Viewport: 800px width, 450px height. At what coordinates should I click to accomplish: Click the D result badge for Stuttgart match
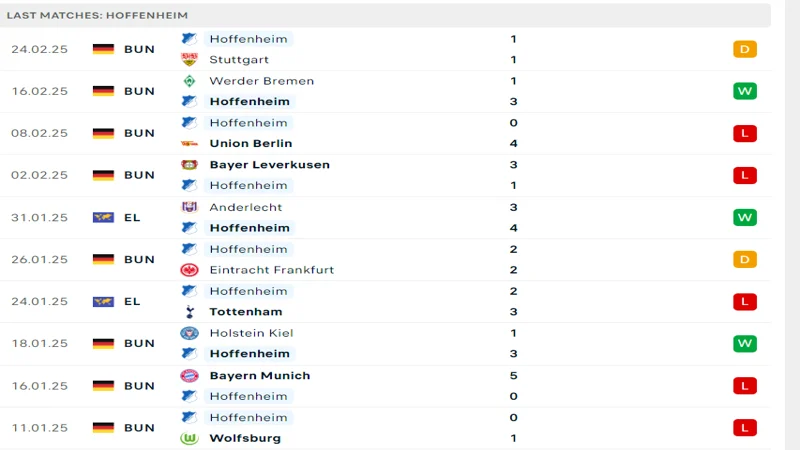(x=745, y=49)
